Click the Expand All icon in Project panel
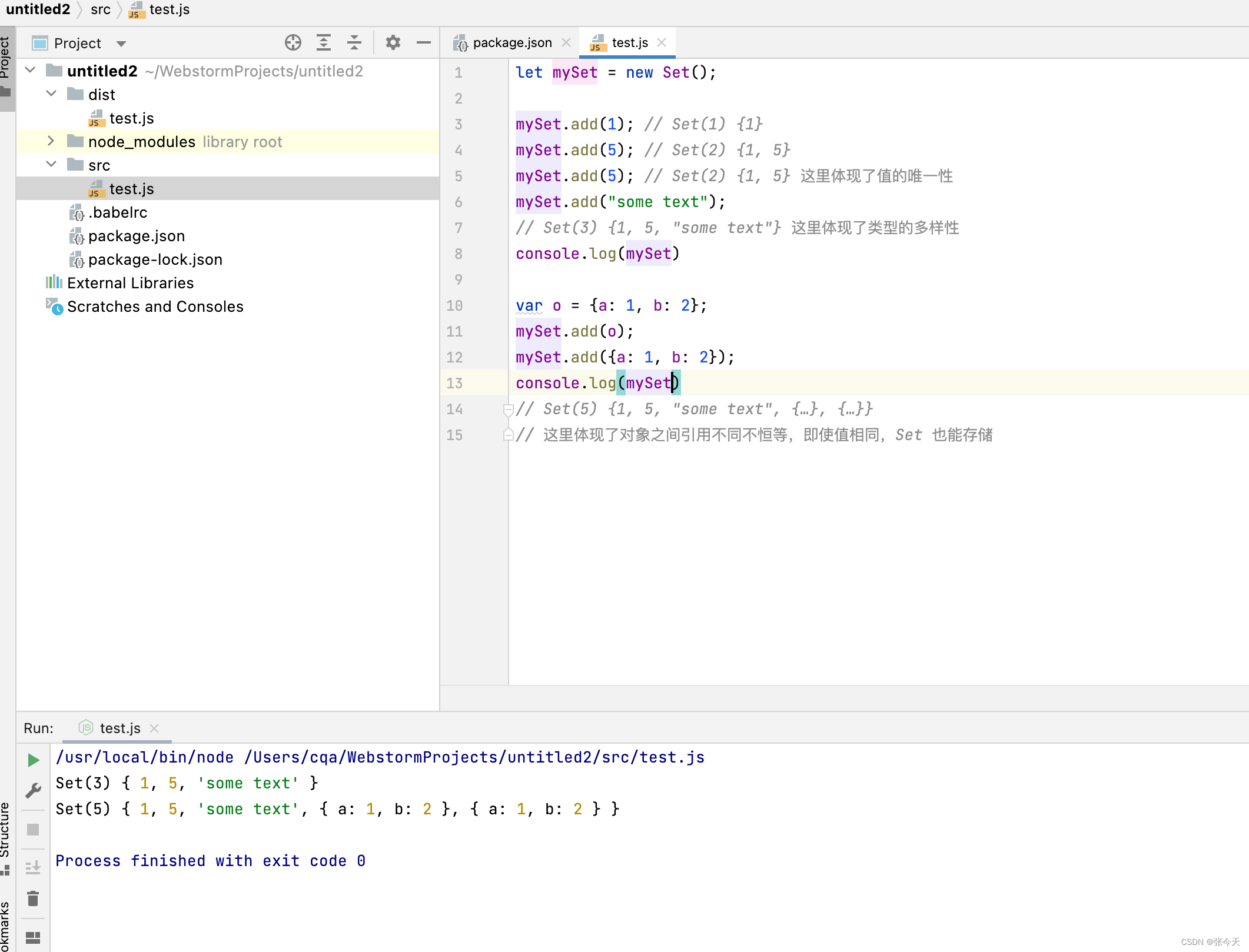The width and height of the screenshot is (1249, 952). coord(323,43)
